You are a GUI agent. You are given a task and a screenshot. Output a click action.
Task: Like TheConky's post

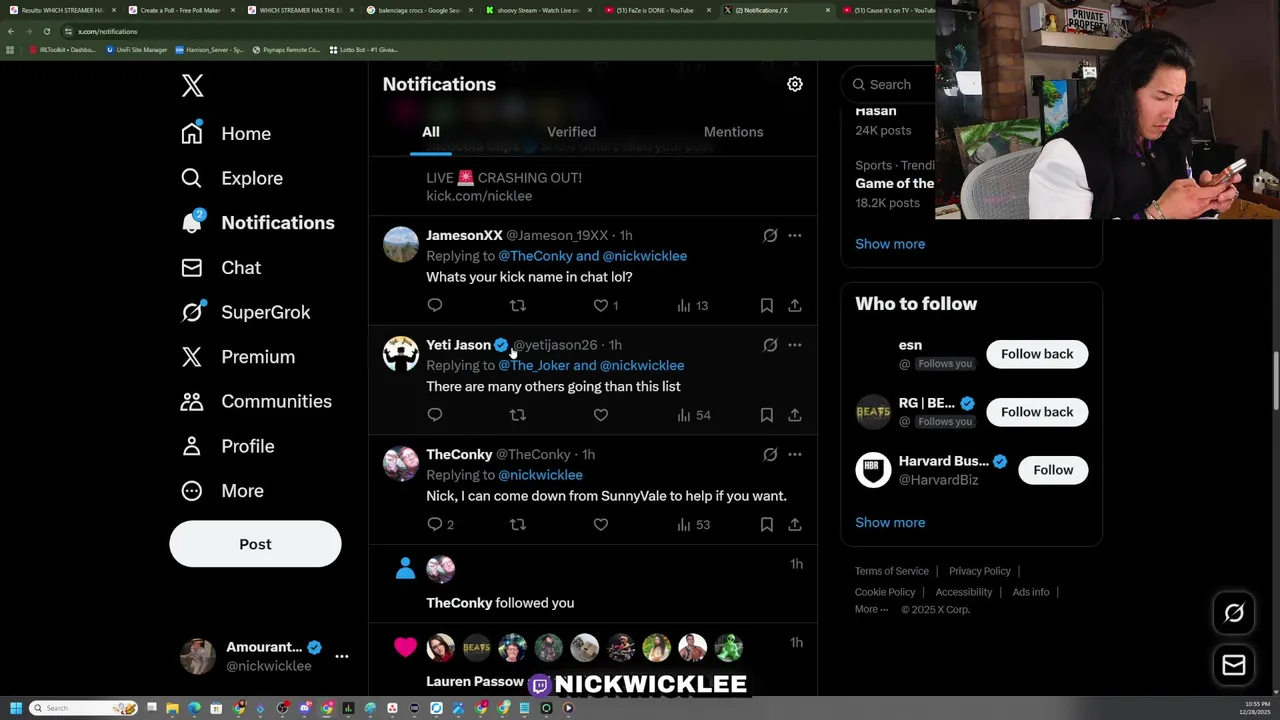(x=601, y=524)
